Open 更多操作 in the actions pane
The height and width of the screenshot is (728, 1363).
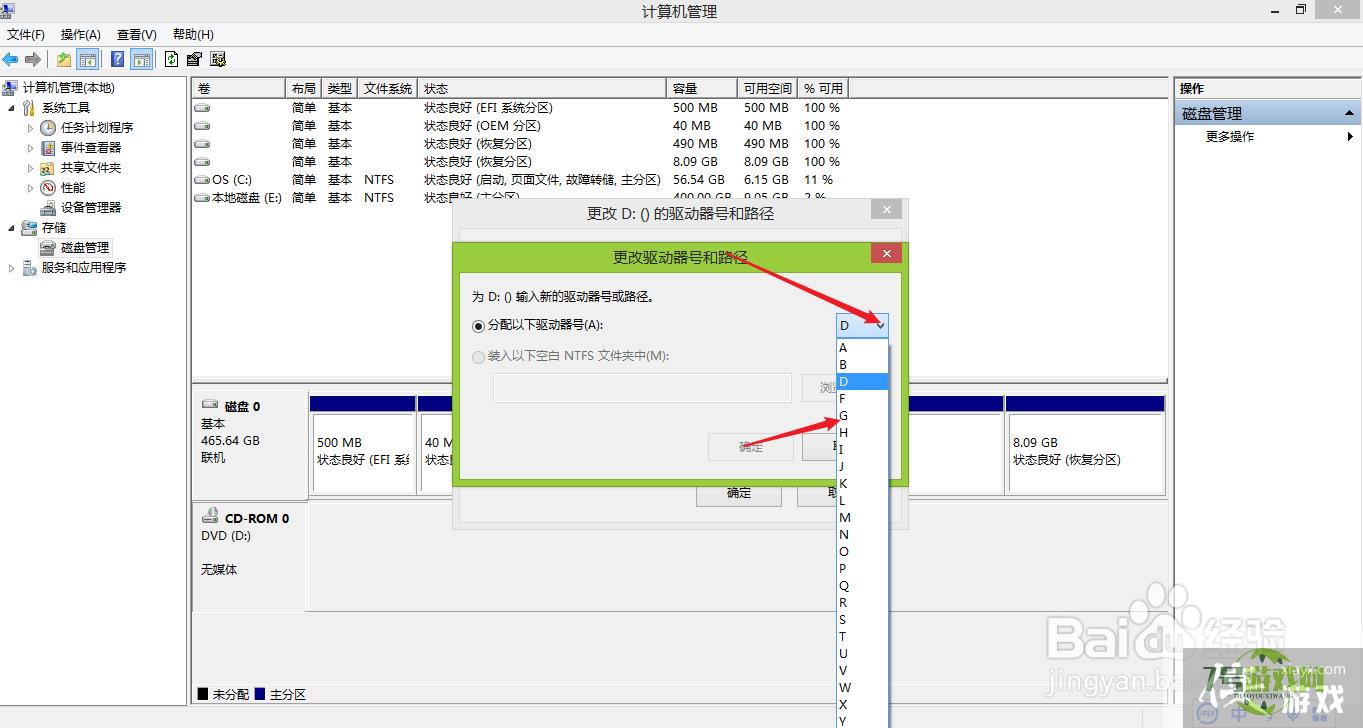(1229, 137)
